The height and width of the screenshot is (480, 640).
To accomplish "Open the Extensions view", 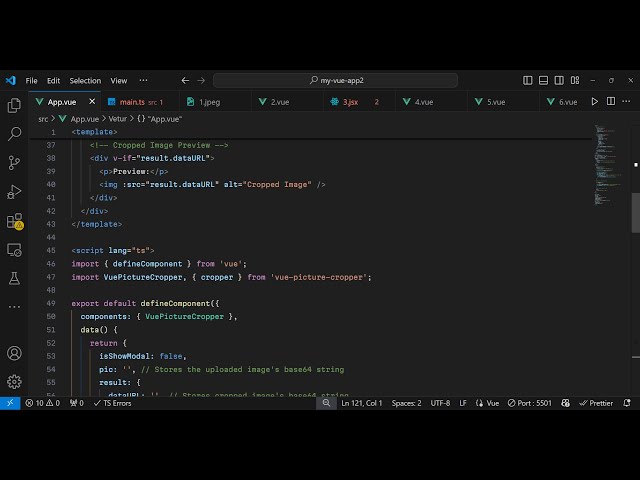I will 14,220.
